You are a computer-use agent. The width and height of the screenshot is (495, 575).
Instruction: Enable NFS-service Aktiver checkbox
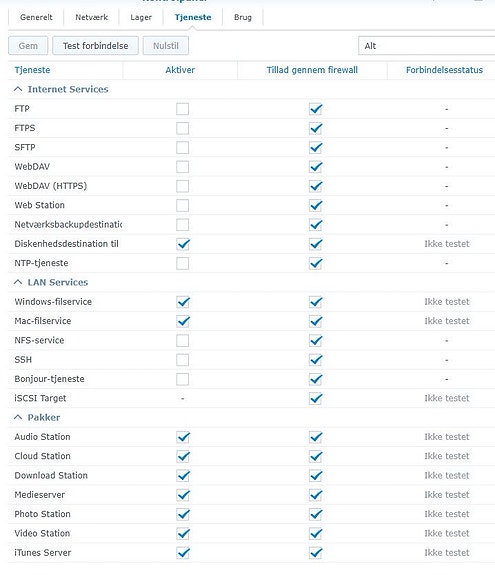182,340
